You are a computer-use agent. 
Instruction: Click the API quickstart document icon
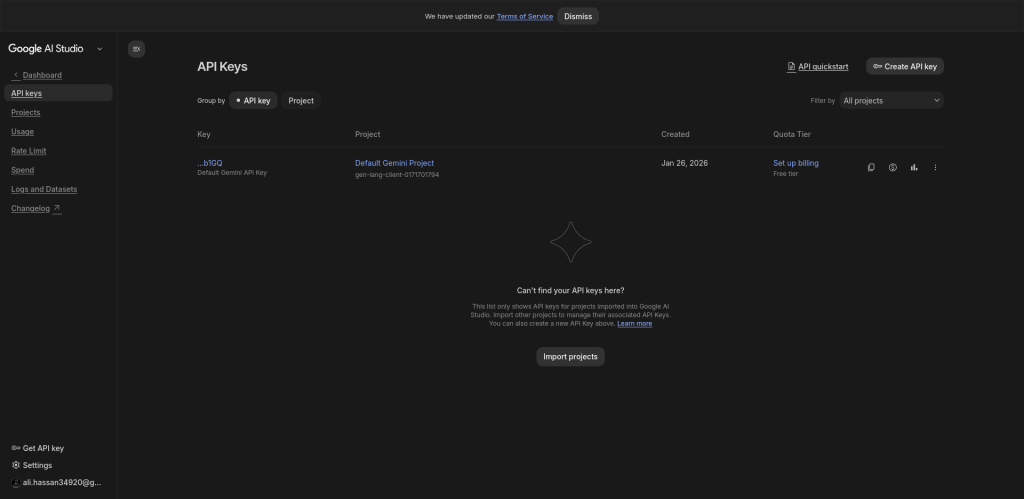point(791,67)
